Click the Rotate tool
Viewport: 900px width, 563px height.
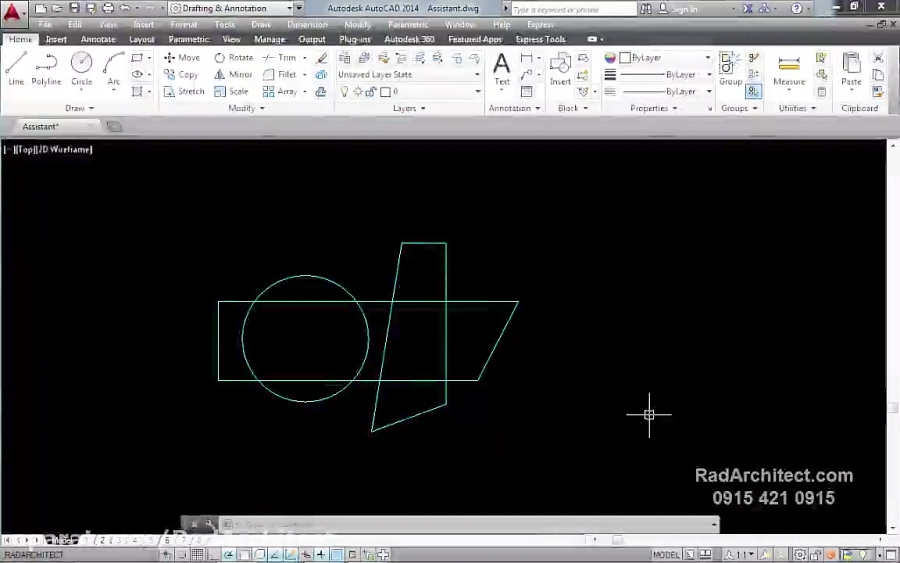coord(234,58)
